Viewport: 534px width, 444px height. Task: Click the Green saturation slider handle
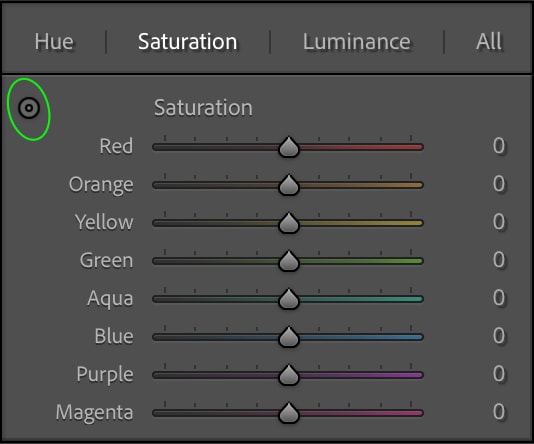pyautogui.click(x=289, y=261)
